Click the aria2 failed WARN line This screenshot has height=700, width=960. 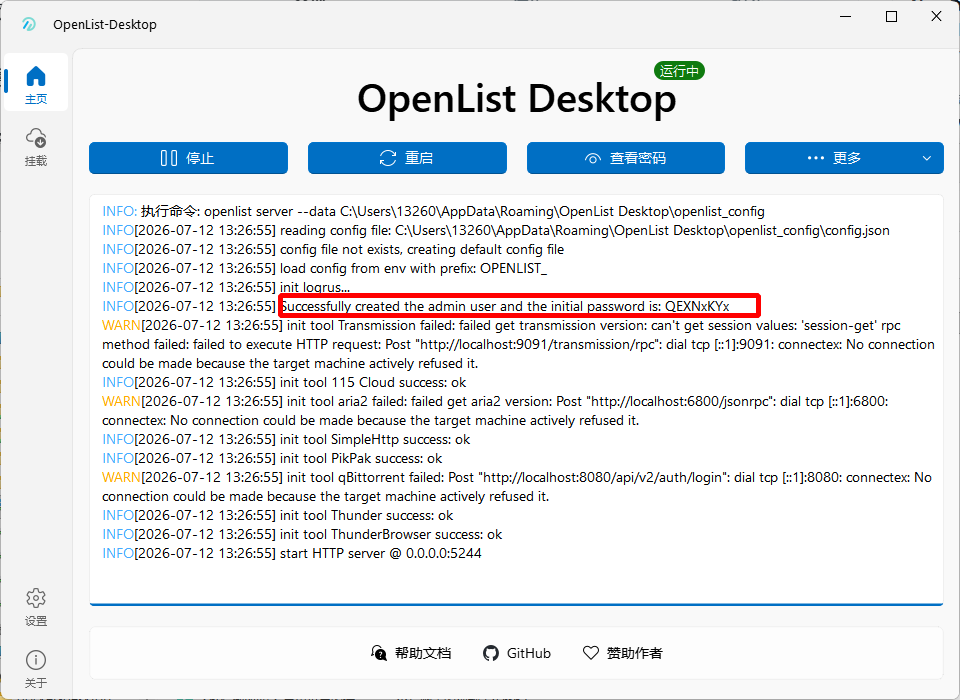click(495, 410)
